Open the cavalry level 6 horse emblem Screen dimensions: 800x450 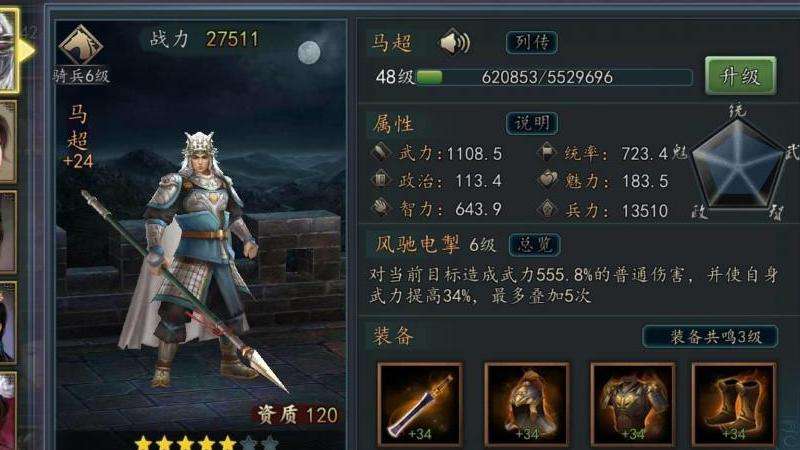tap(81, 45)
